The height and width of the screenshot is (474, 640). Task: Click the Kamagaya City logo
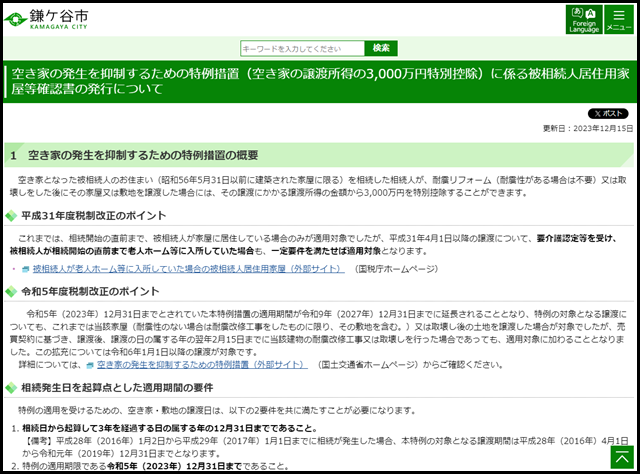point(46,20)
